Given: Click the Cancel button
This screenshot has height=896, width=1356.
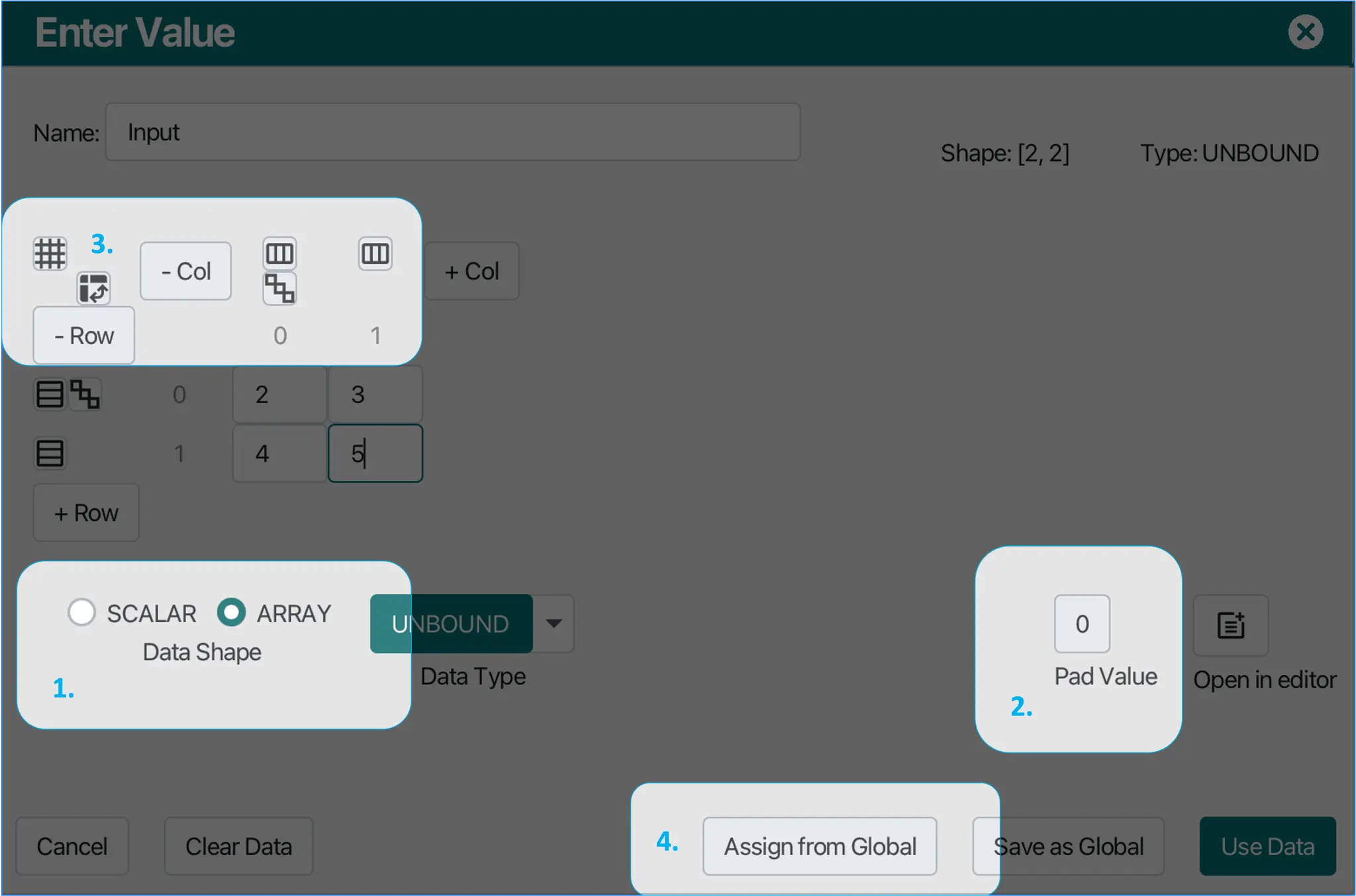Looking at the screenshot, I should pos(72,846).
